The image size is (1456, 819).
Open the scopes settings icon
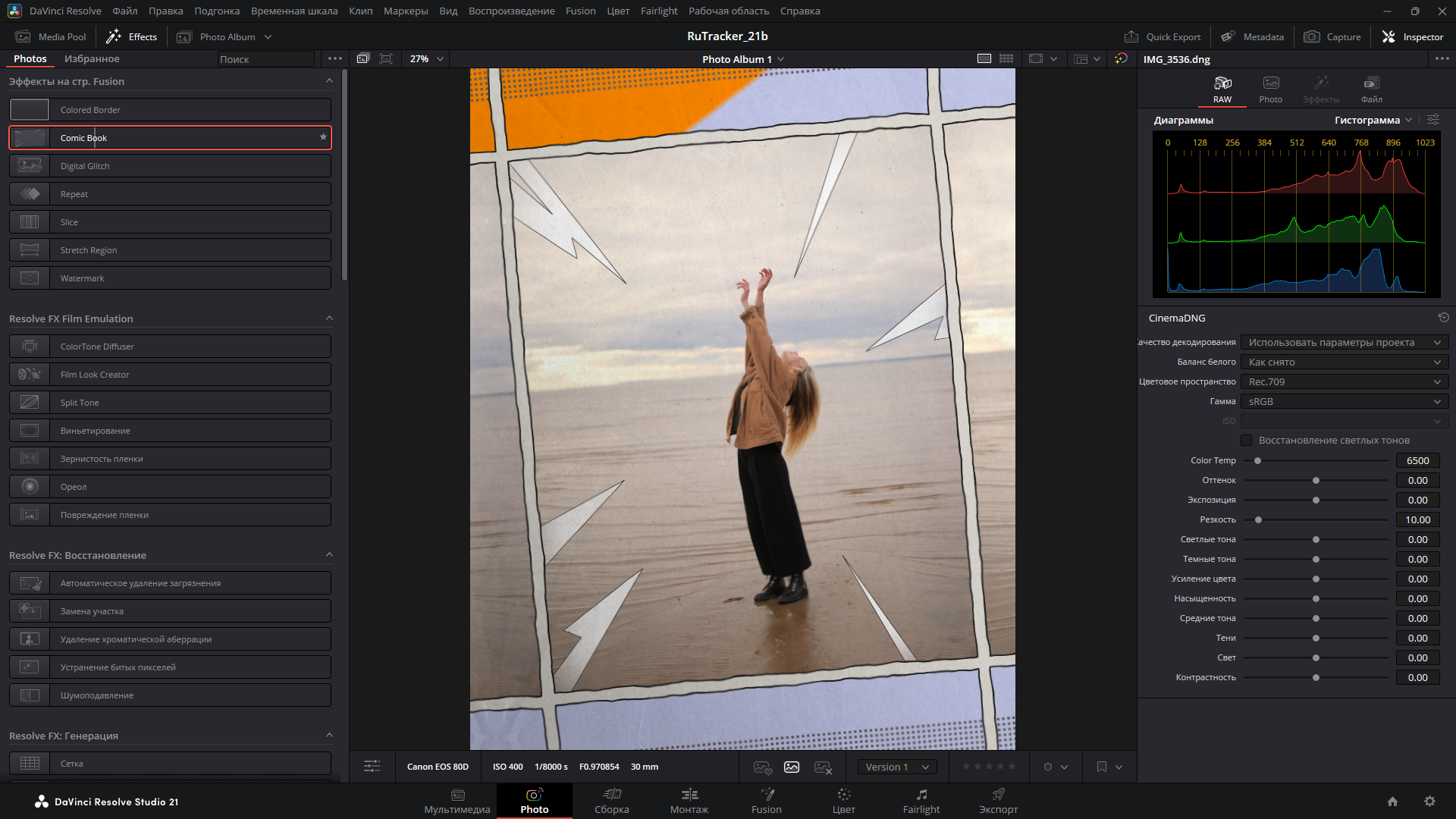click(1432, 120)
